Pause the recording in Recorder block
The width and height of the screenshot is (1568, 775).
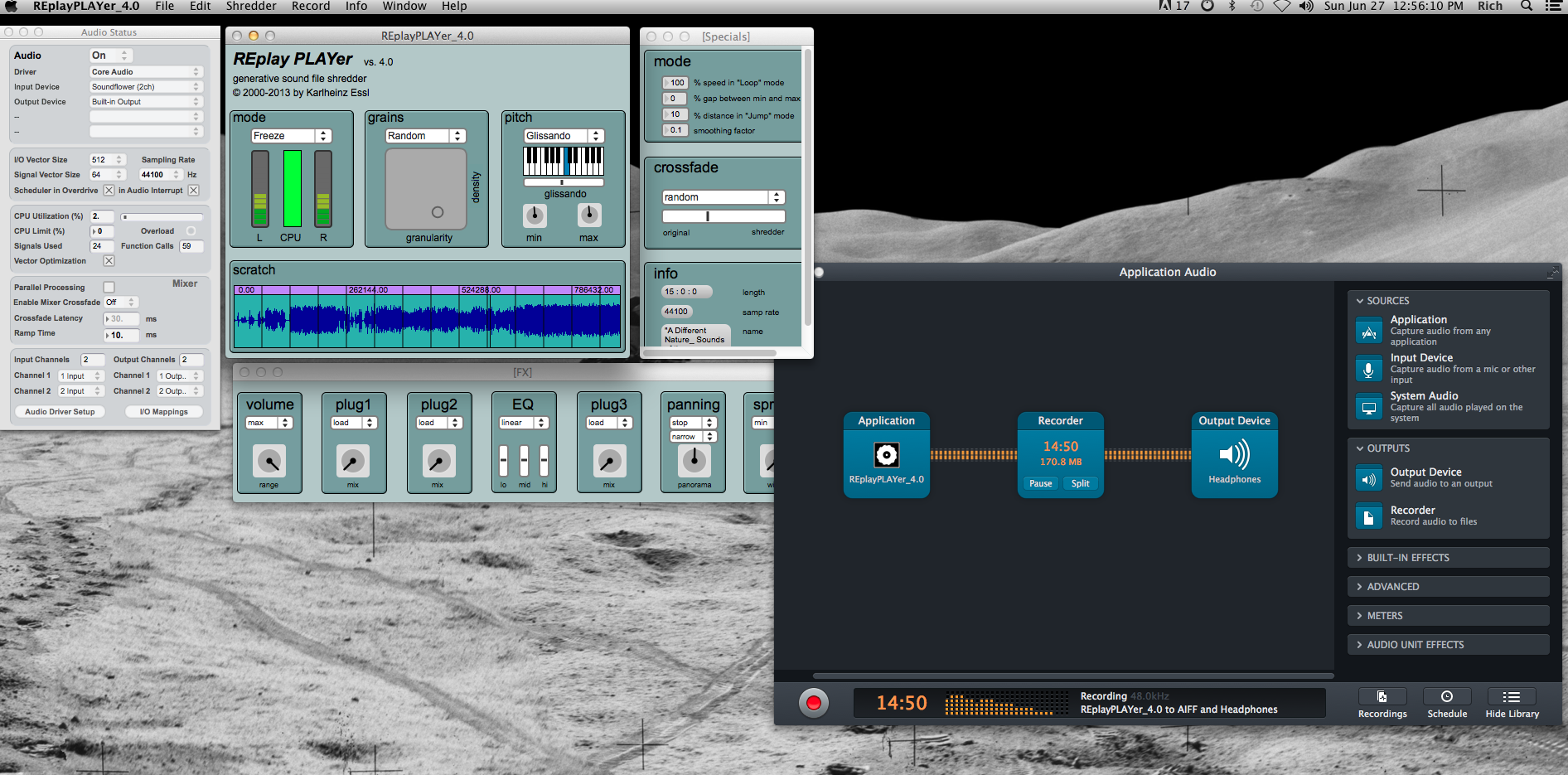click(1040, 483)
